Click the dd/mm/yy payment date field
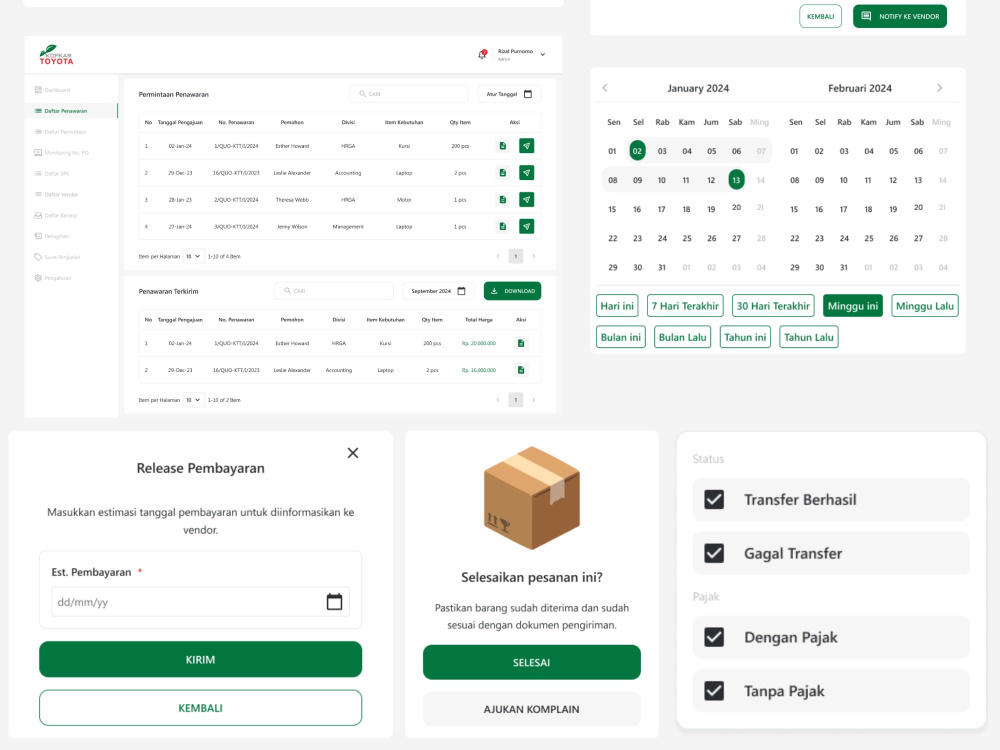The width and height of the screenshot is (1000, 750). pos(200,601)
